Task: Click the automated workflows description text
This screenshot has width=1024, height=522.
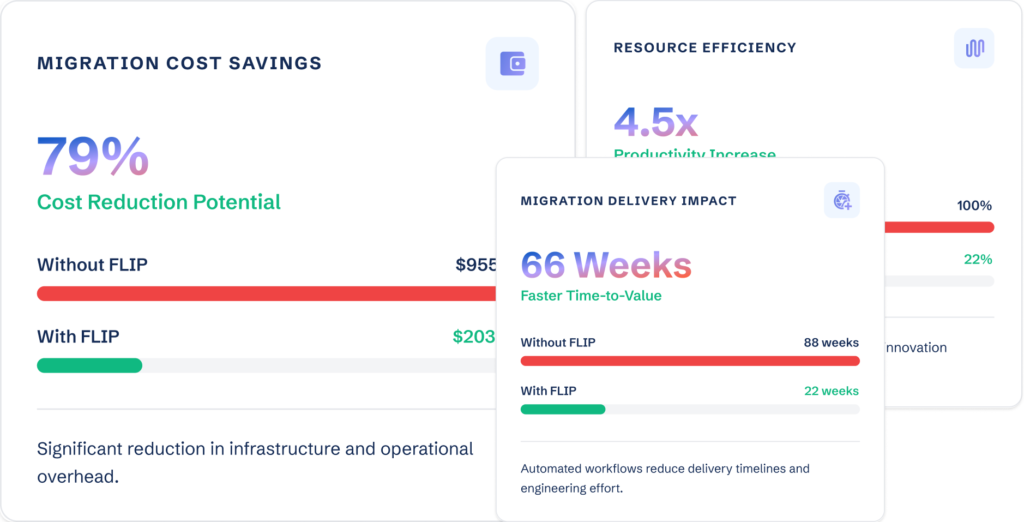Action: pyautogui.click(x=665, y=478)
